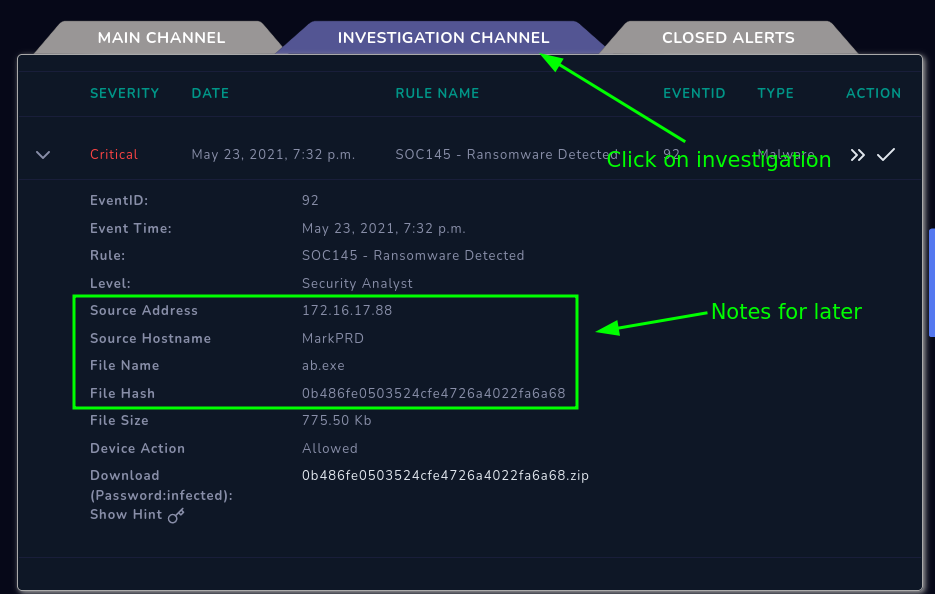935x594 pixels.
Task: Click the Severity column header
Action: 124,93
